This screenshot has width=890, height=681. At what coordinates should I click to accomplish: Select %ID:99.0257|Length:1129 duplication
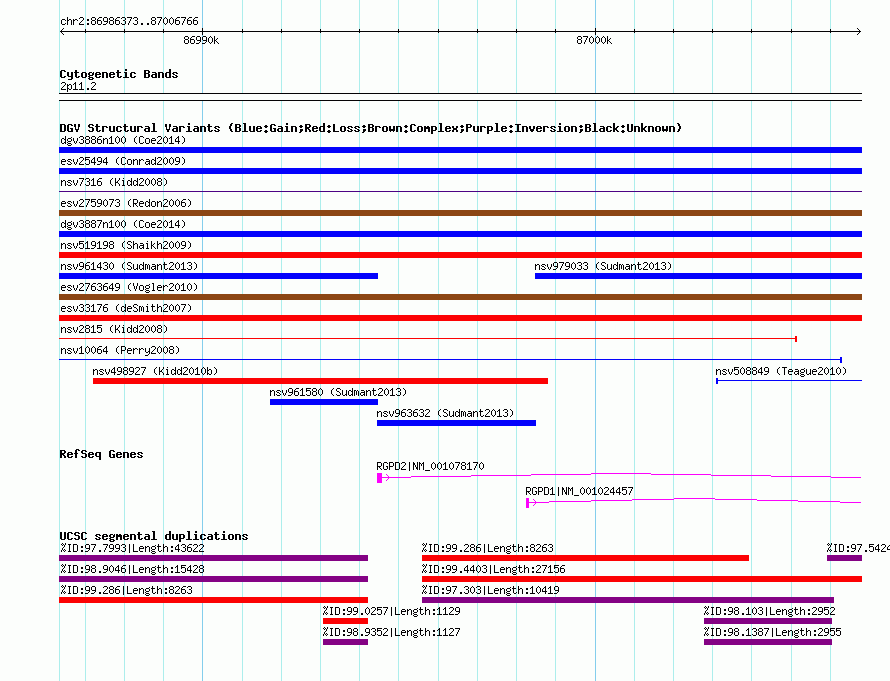tap(345, 621)
